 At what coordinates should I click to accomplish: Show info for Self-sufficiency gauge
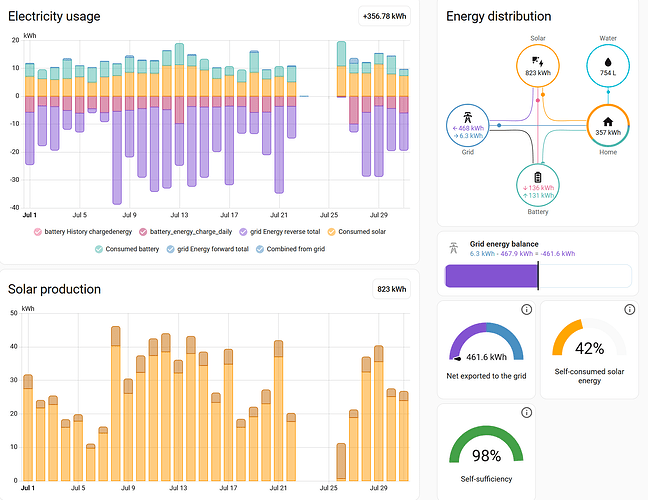526,412
